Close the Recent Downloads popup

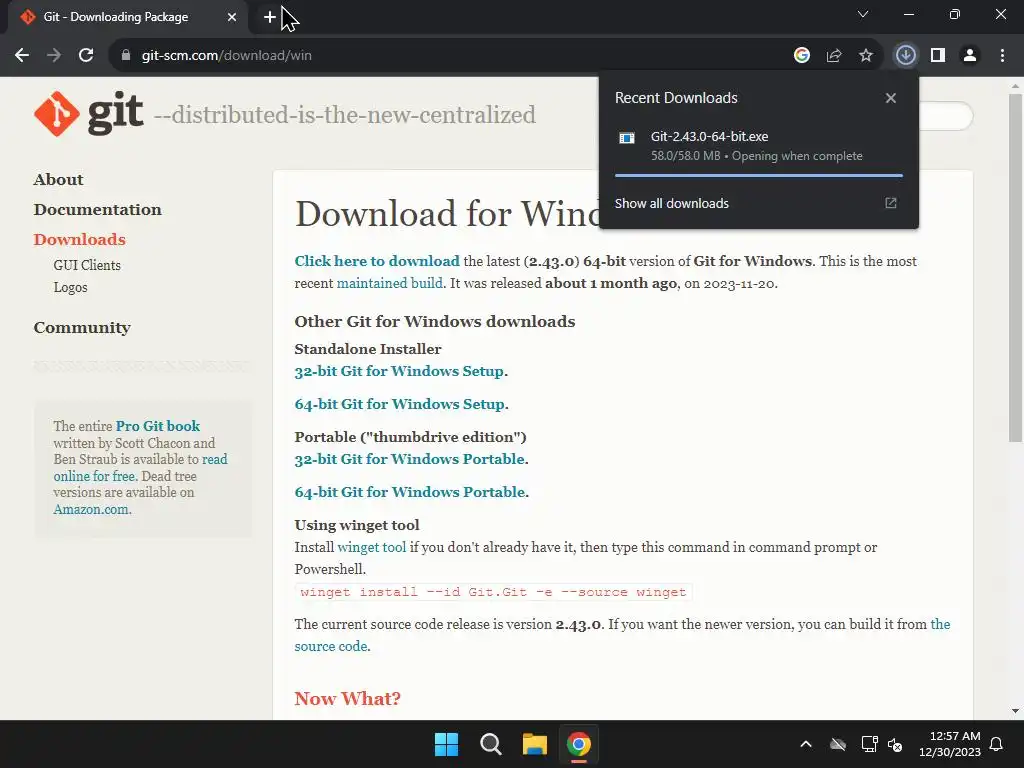point(891,98)
